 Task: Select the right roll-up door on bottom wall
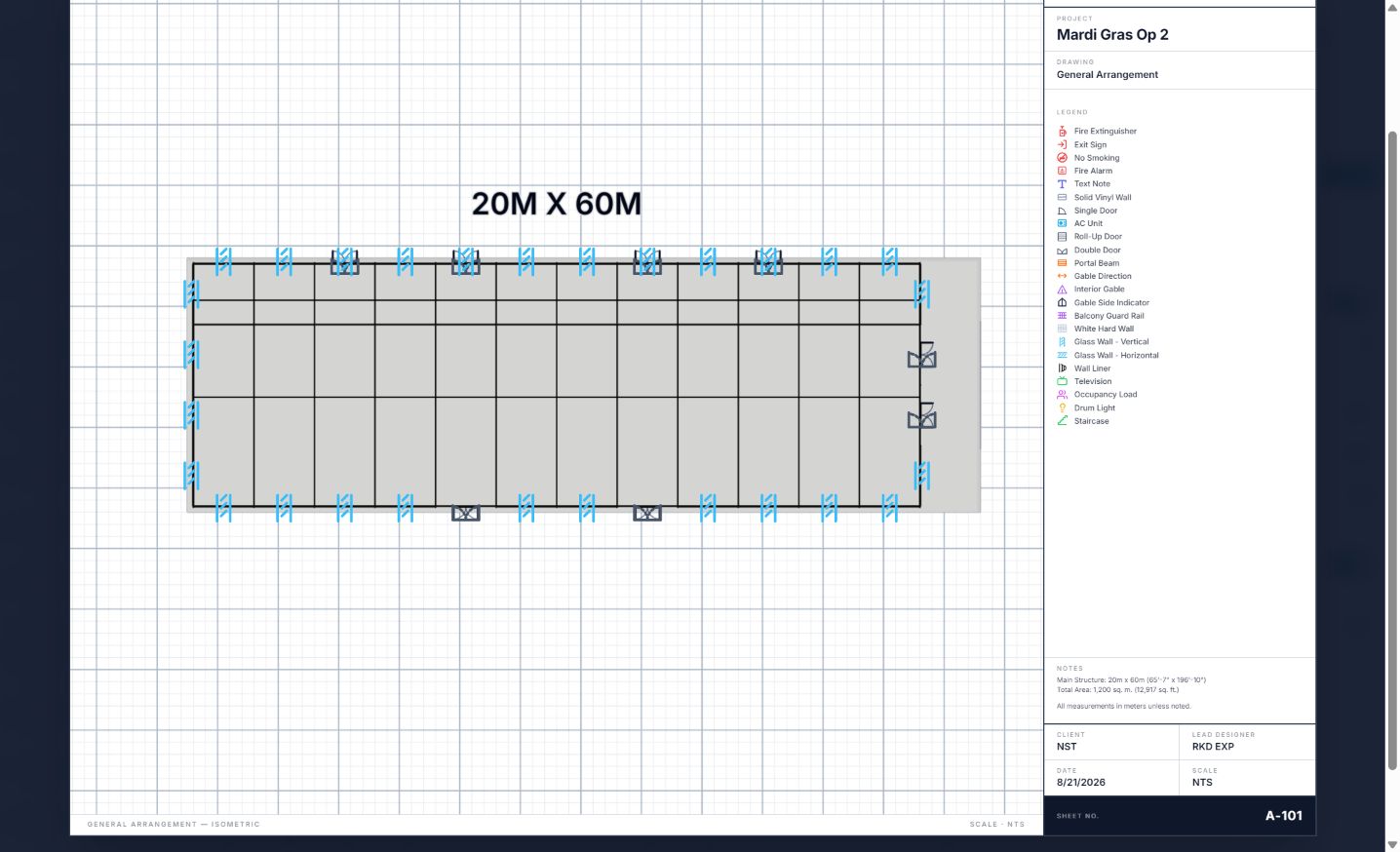point(647,513)
